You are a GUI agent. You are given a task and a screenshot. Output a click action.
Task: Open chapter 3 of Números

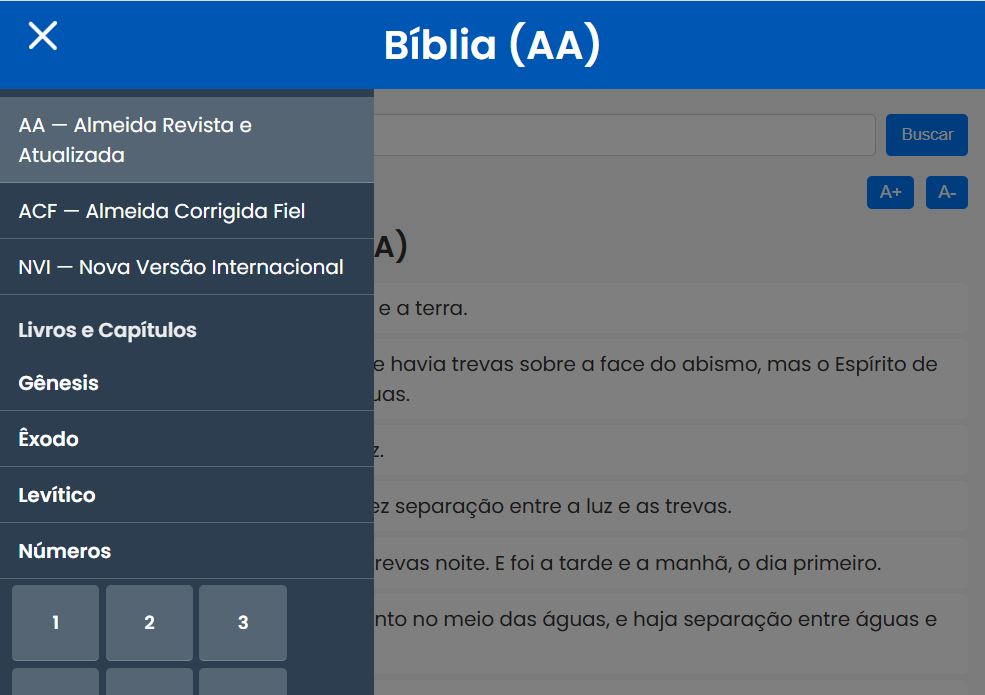pyautogui.click(x=243, y=623)
